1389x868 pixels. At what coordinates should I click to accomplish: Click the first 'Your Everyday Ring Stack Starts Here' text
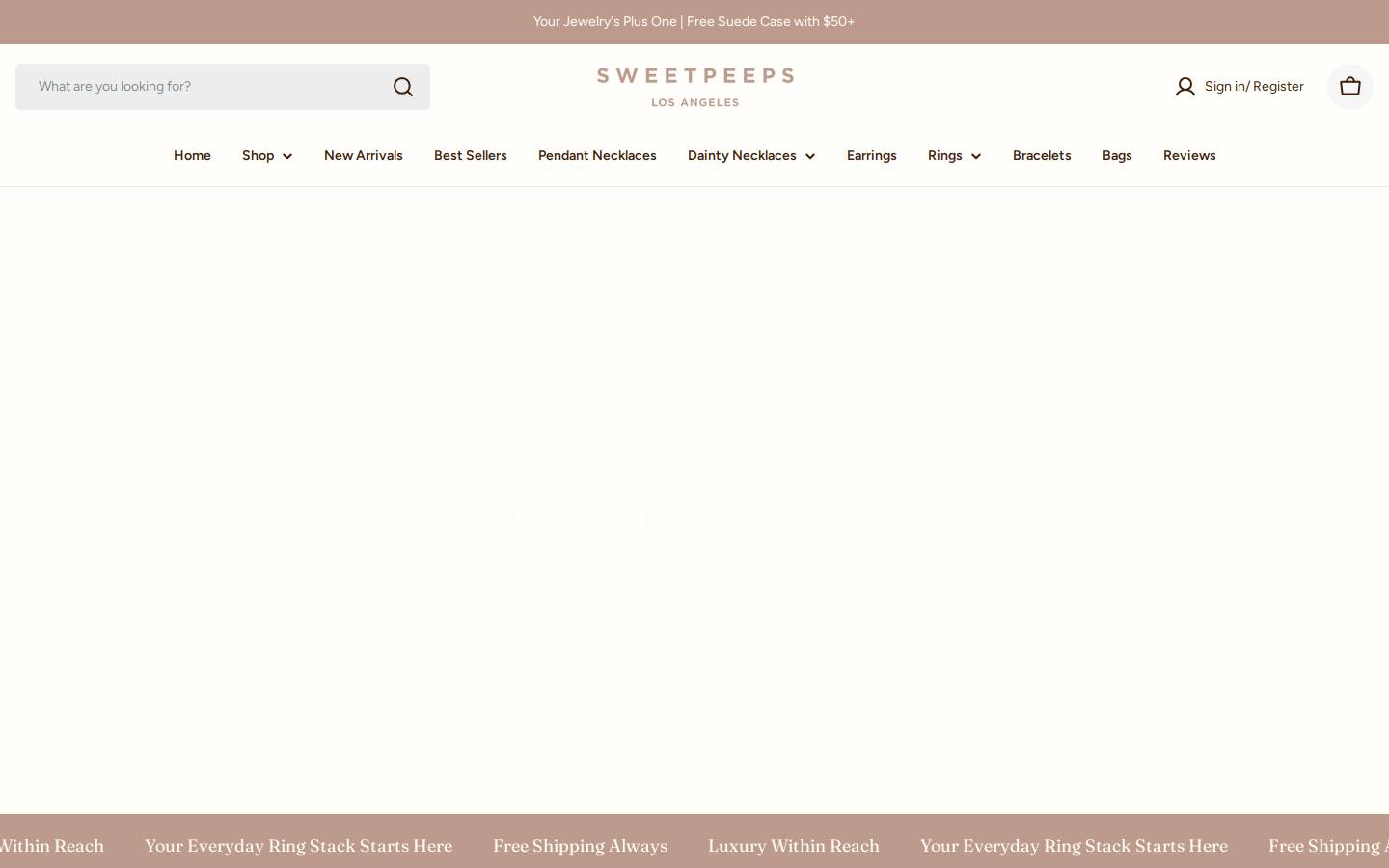point(298,846)
